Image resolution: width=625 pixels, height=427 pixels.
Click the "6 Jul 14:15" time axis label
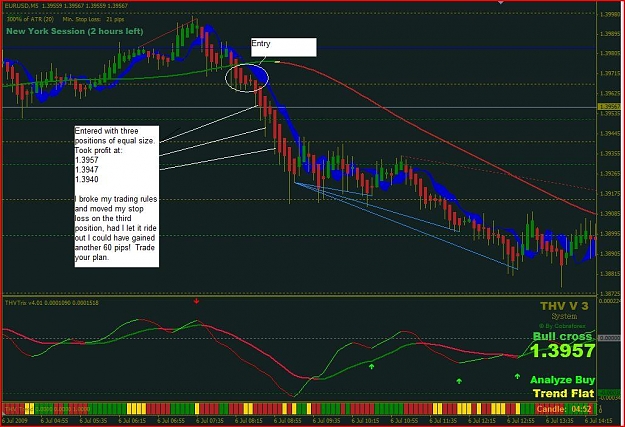coord(597,421)
